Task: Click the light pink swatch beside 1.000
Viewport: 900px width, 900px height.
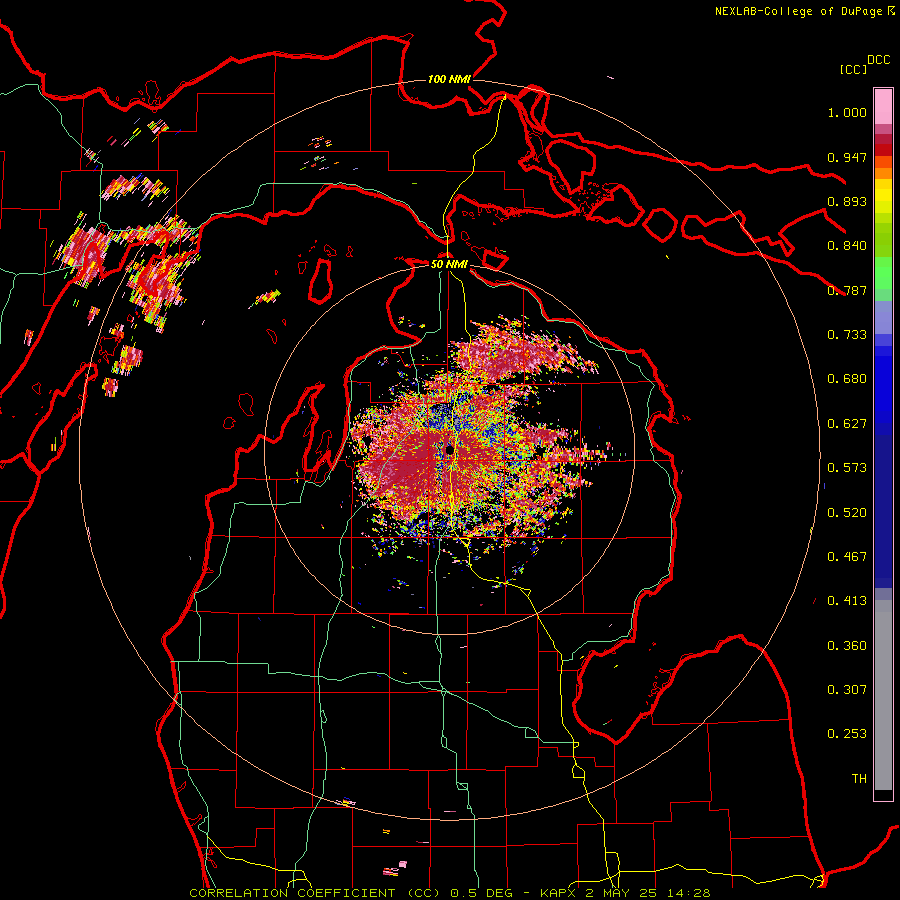Action: pyautogui.click(x=883, y=107)
